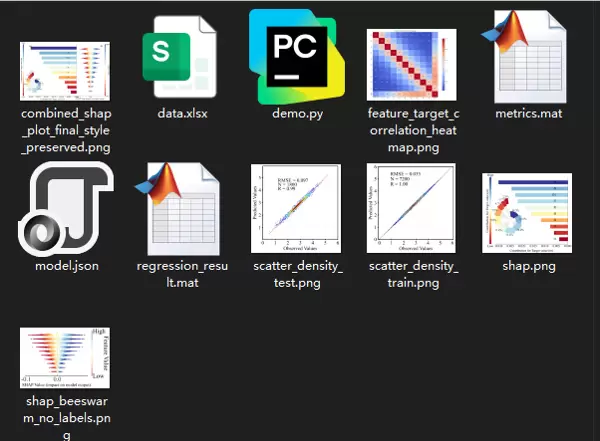Click the "data.xlsx" filename label
This screenshot has height=441, width=600.
click(181, 114)
